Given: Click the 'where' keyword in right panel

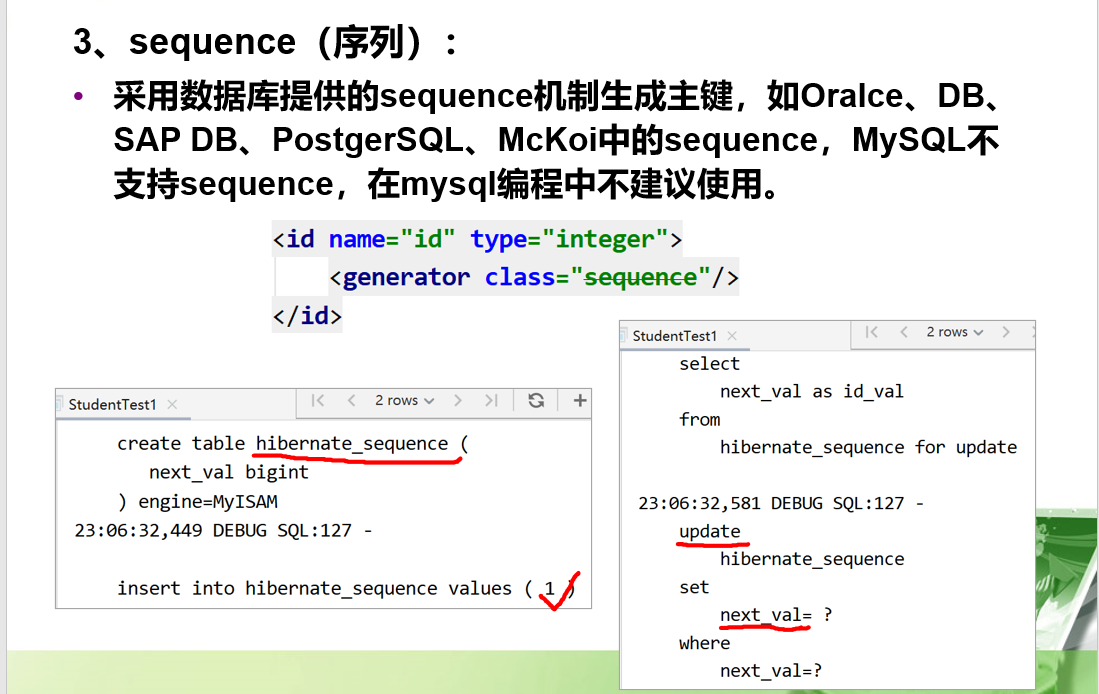Looking at the screenshot, I should (704, 644).
